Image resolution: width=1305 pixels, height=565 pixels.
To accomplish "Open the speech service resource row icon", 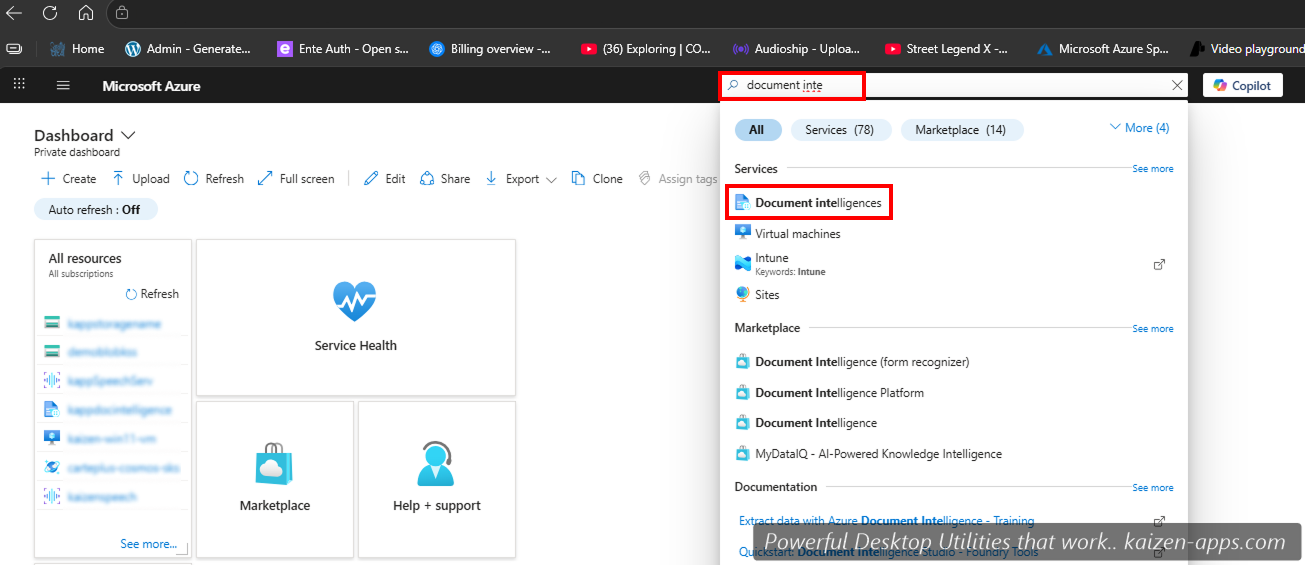I will 52,381.
